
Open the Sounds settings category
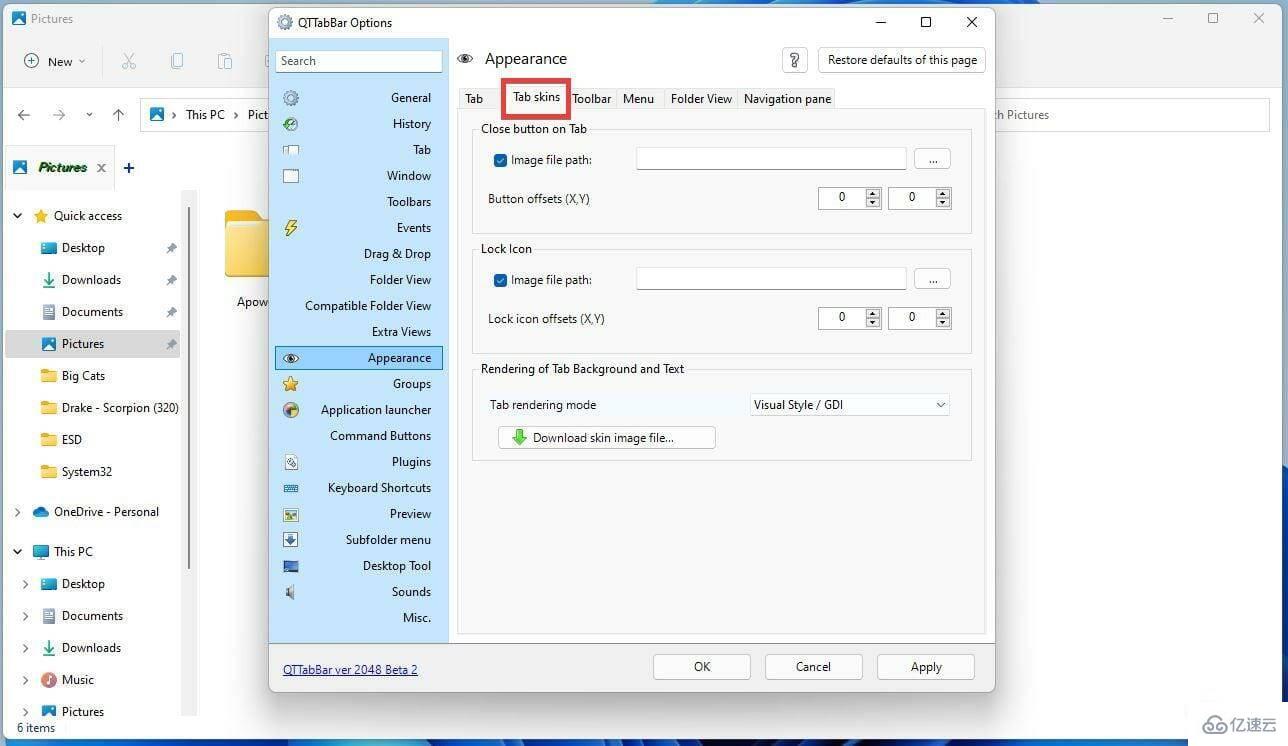coord(358,592)
